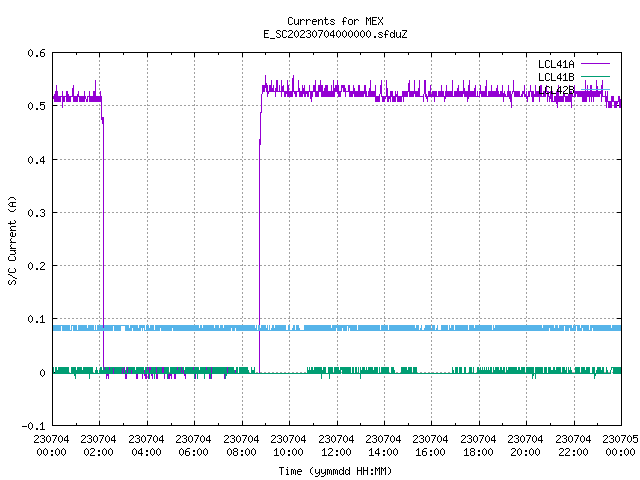Click the LCL41A legend label
The width and height of the screenshot is (640, 480).
click(x=556, y=64)
